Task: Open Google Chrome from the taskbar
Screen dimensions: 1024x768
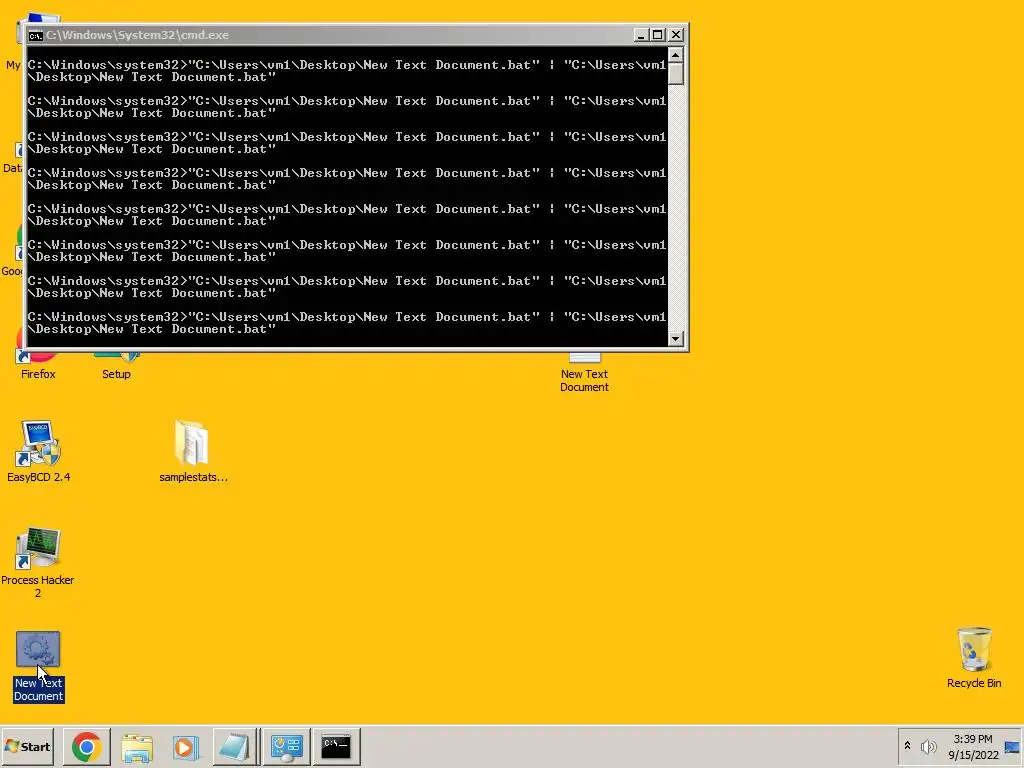Action: point(86,746)
